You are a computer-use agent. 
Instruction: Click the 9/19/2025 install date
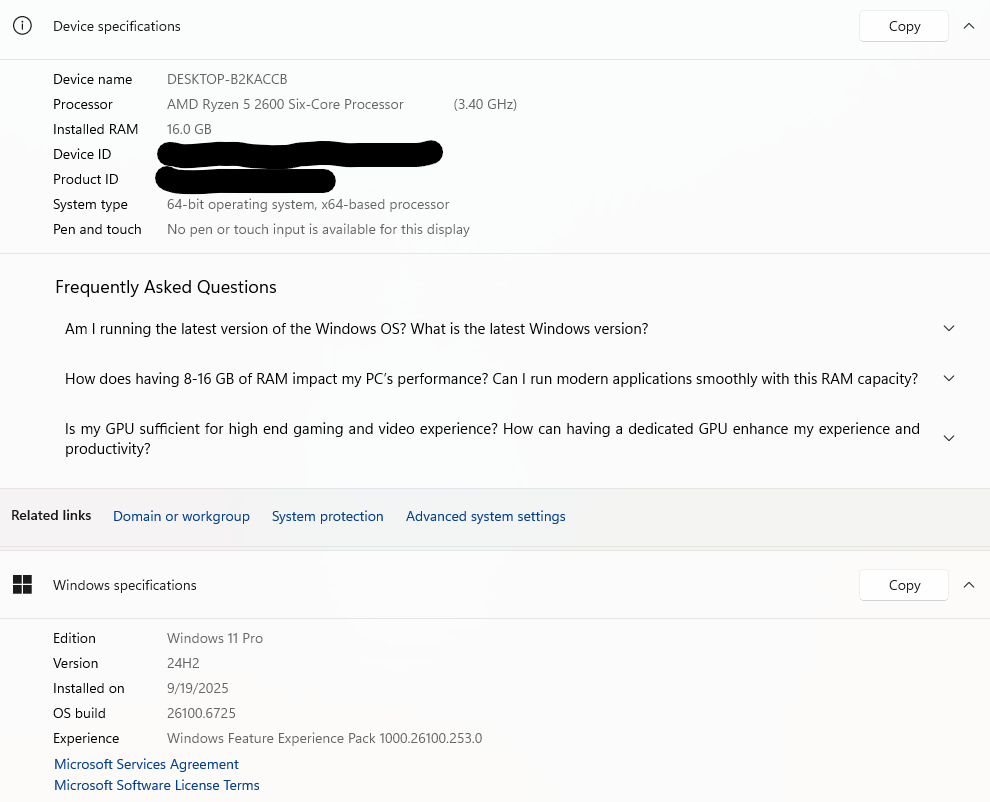point(198,688)
